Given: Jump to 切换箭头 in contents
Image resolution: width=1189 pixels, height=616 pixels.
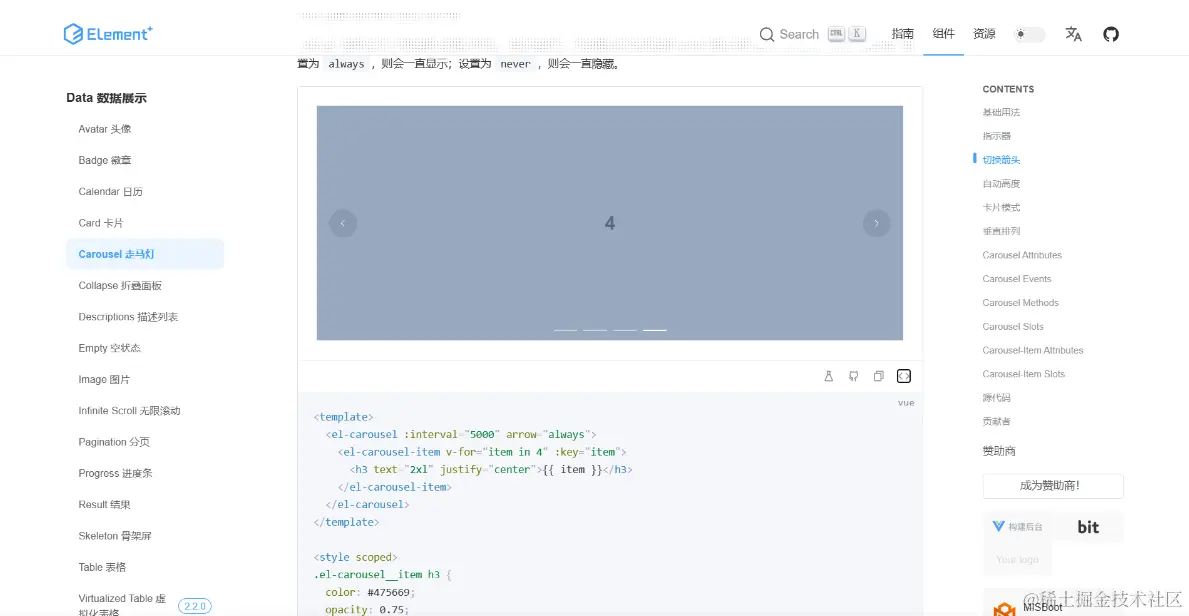Looking at the screenshot, I should pos(1001,160).
